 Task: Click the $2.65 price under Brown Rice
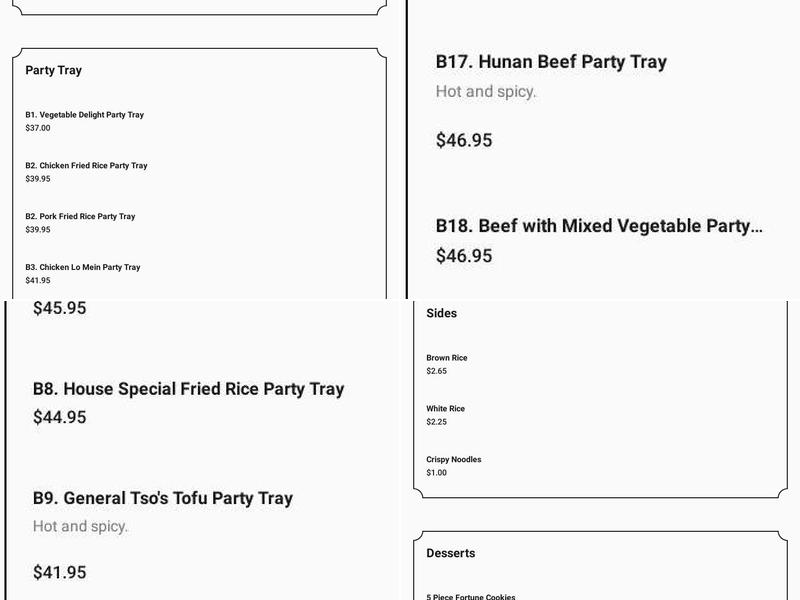click(x=437, y=371)
